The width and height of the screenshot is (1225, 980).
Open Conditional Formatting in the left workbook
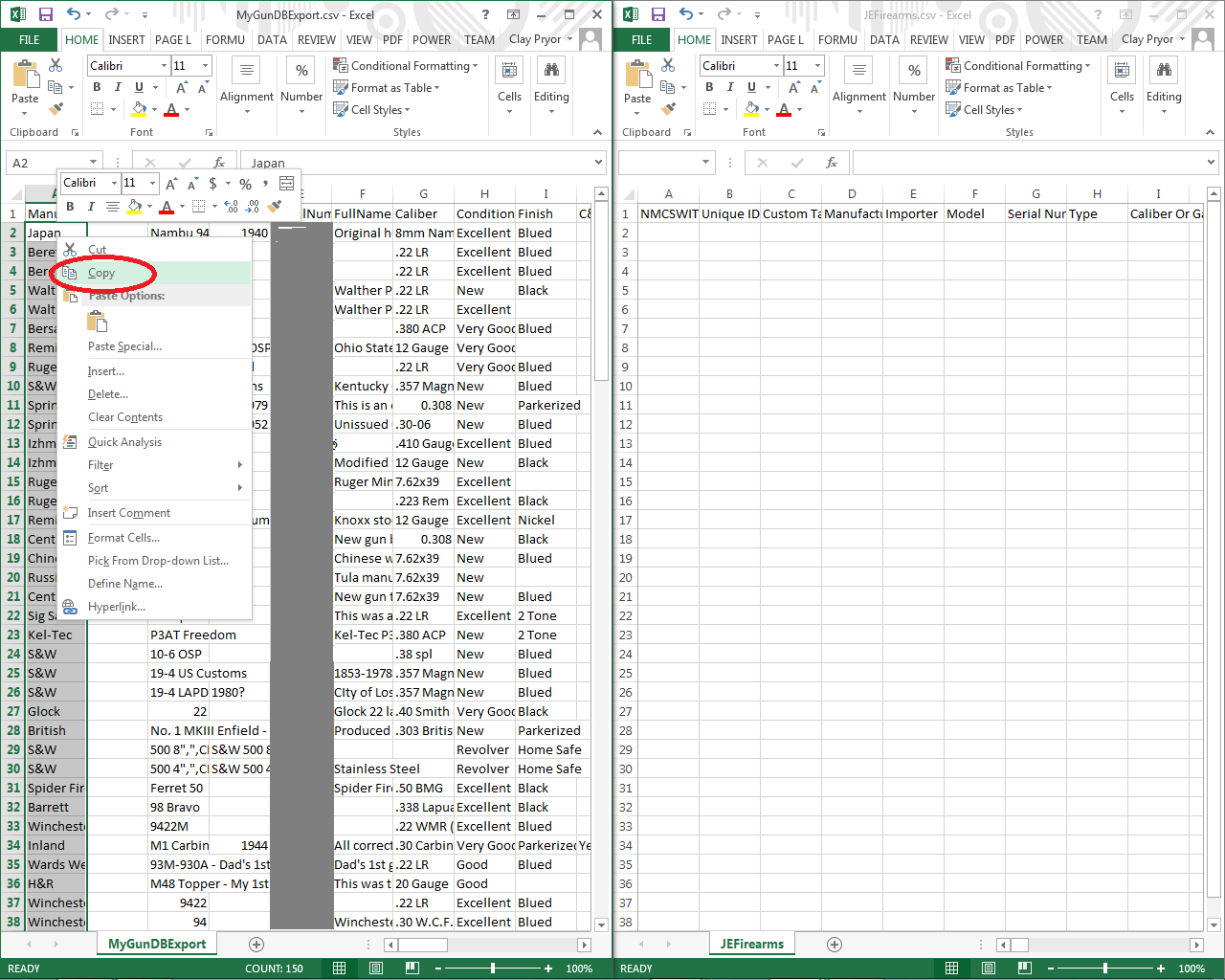pyautogui.click(x=406, y=65)
